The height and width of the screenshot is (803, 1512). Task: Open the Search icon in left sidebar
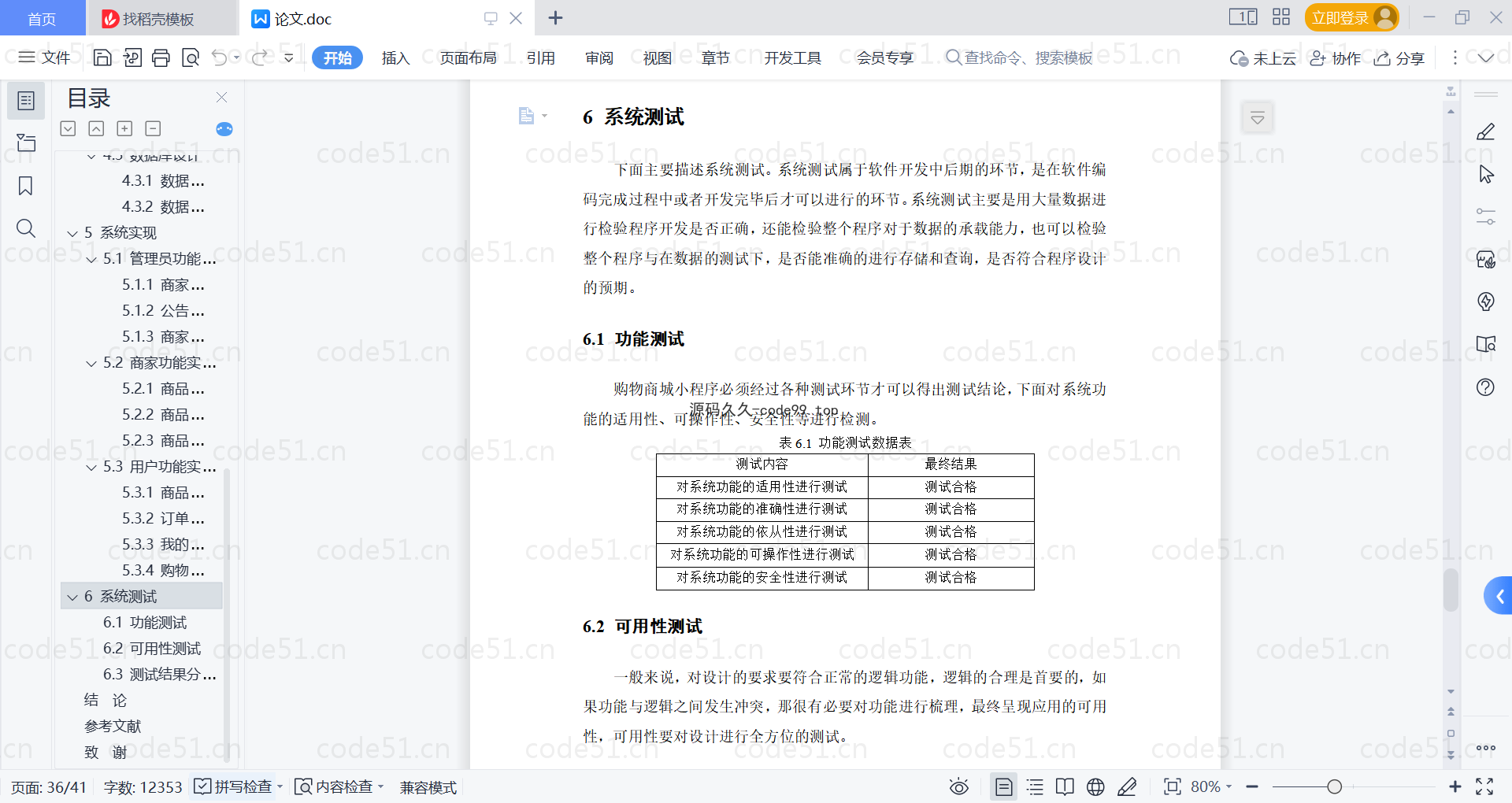point(26,228)
